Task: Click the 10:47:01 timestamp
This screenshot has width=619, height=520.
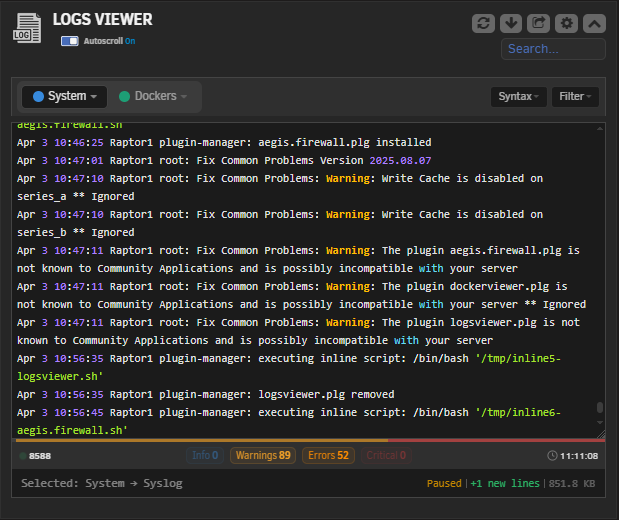Action: pos(79,160)
